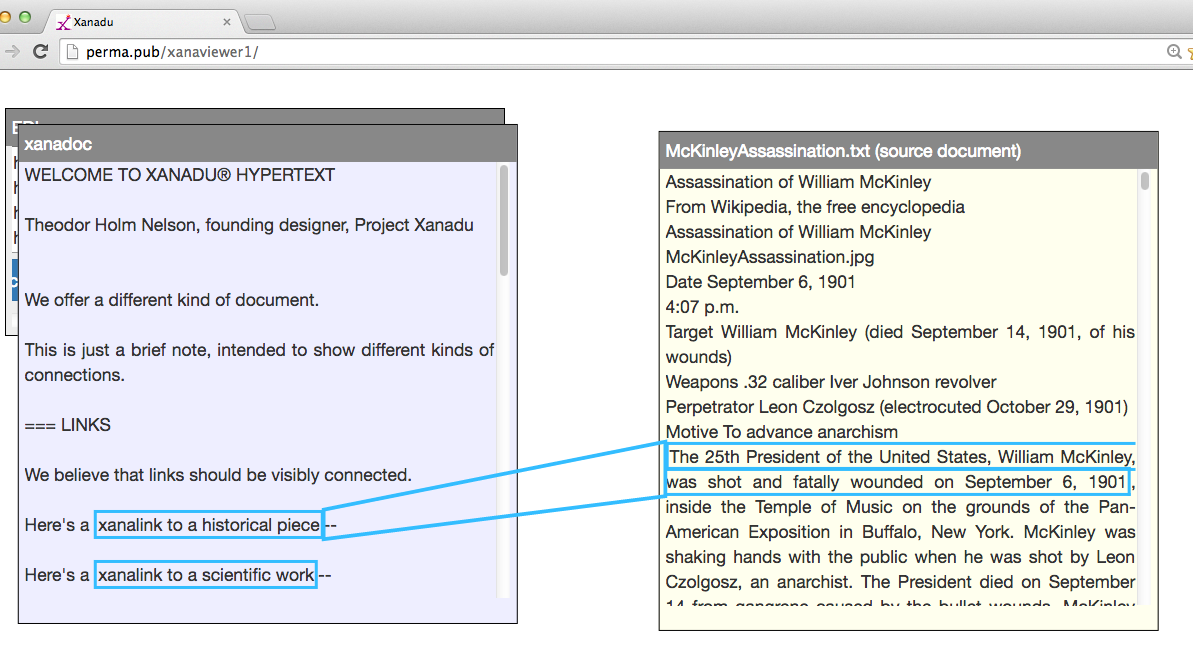Click "We offer a different kind of document."
Image resolution: width=1193 pixels, height=645 pixels.
tap(172, 300)
